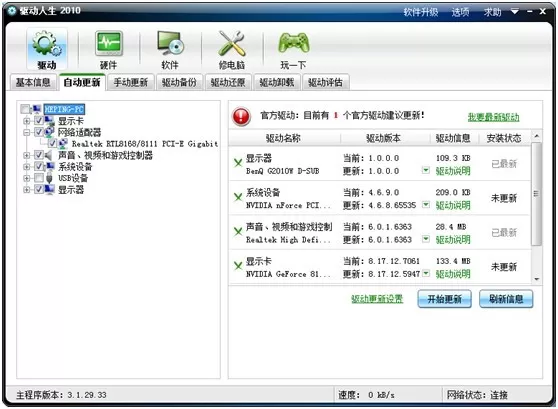Click the green X icon beside the 显示卡 driver row
This screenshot has width=558, height=409.
click(238, 266)
